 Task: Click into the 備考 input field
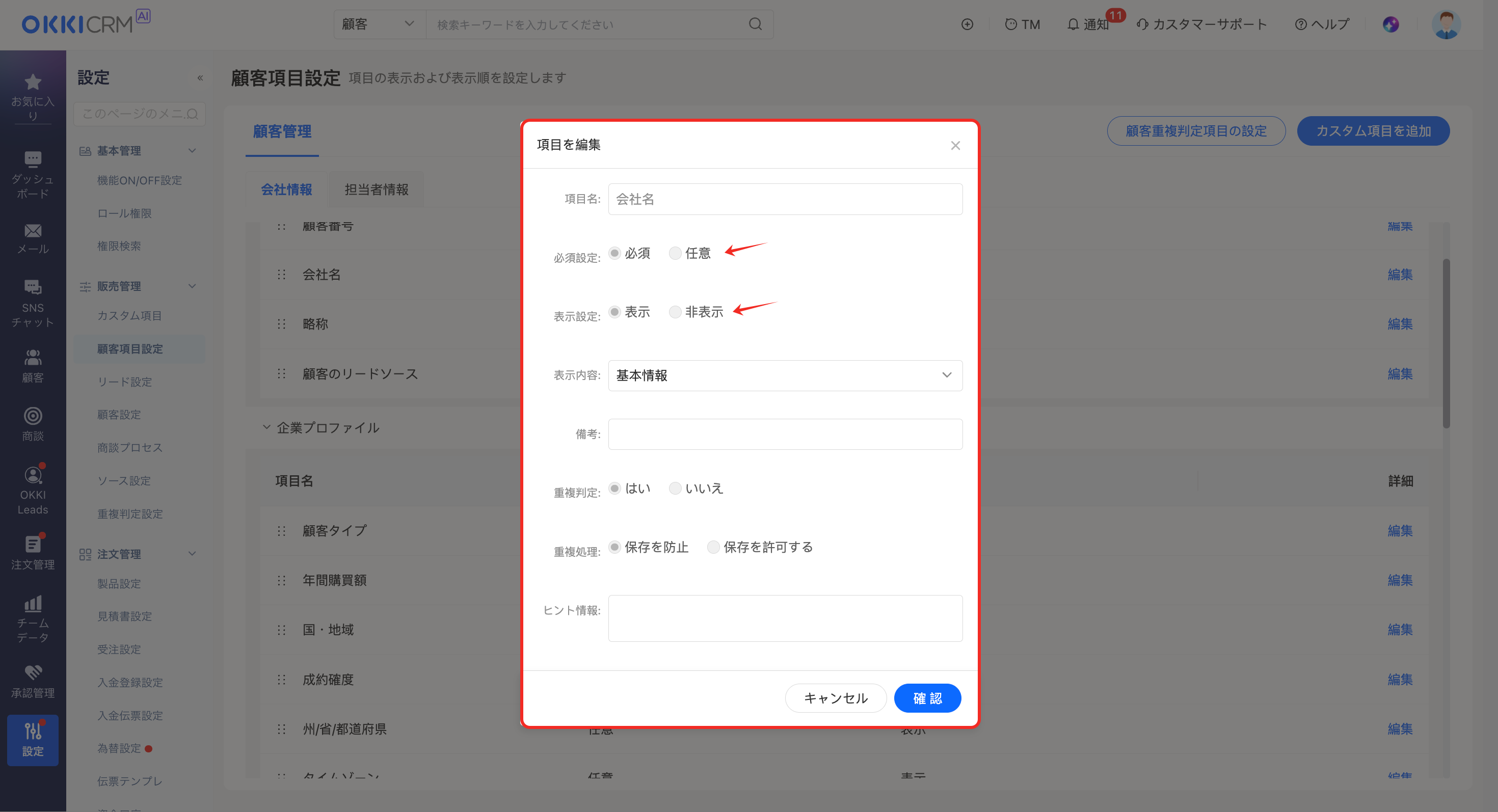click(785, 434)
